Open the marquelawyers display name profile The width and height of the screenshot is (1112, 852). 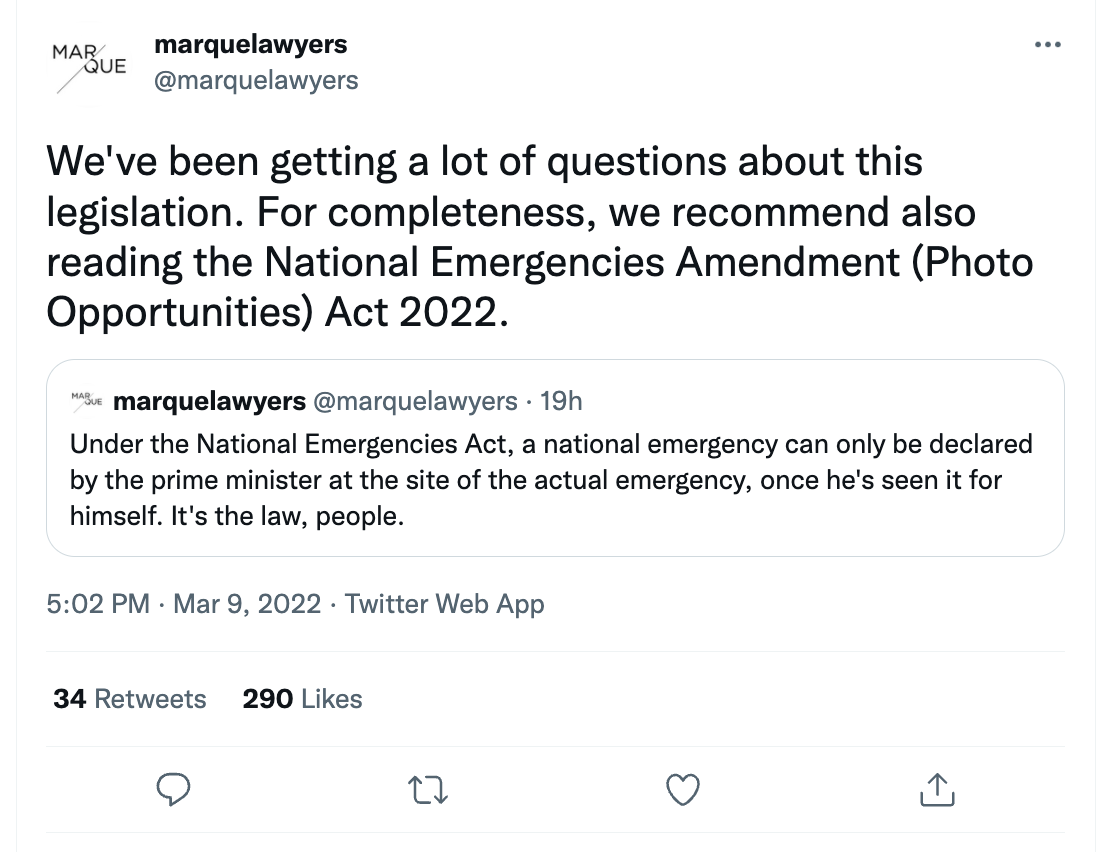tap(250, 44)
